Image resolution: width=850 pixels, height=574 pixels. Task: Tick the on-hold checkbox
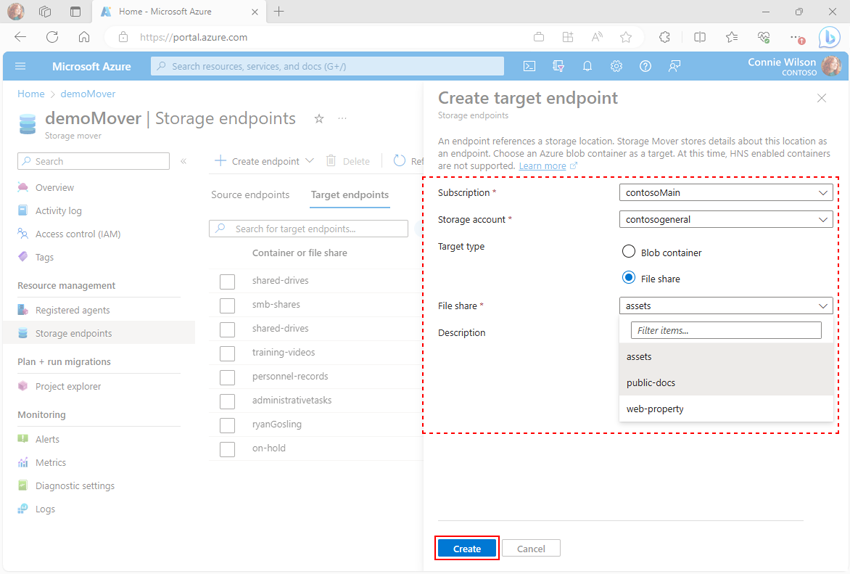(227, 449)
